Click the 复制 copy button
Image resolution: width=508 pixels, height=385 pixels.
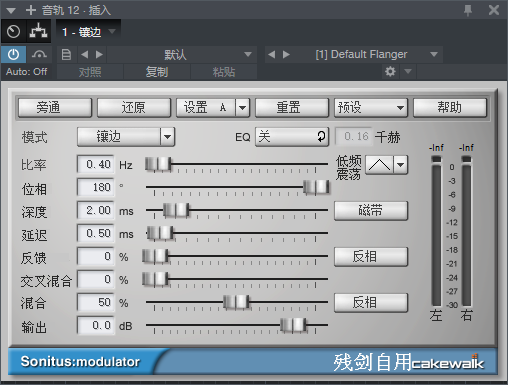point(157,72)
